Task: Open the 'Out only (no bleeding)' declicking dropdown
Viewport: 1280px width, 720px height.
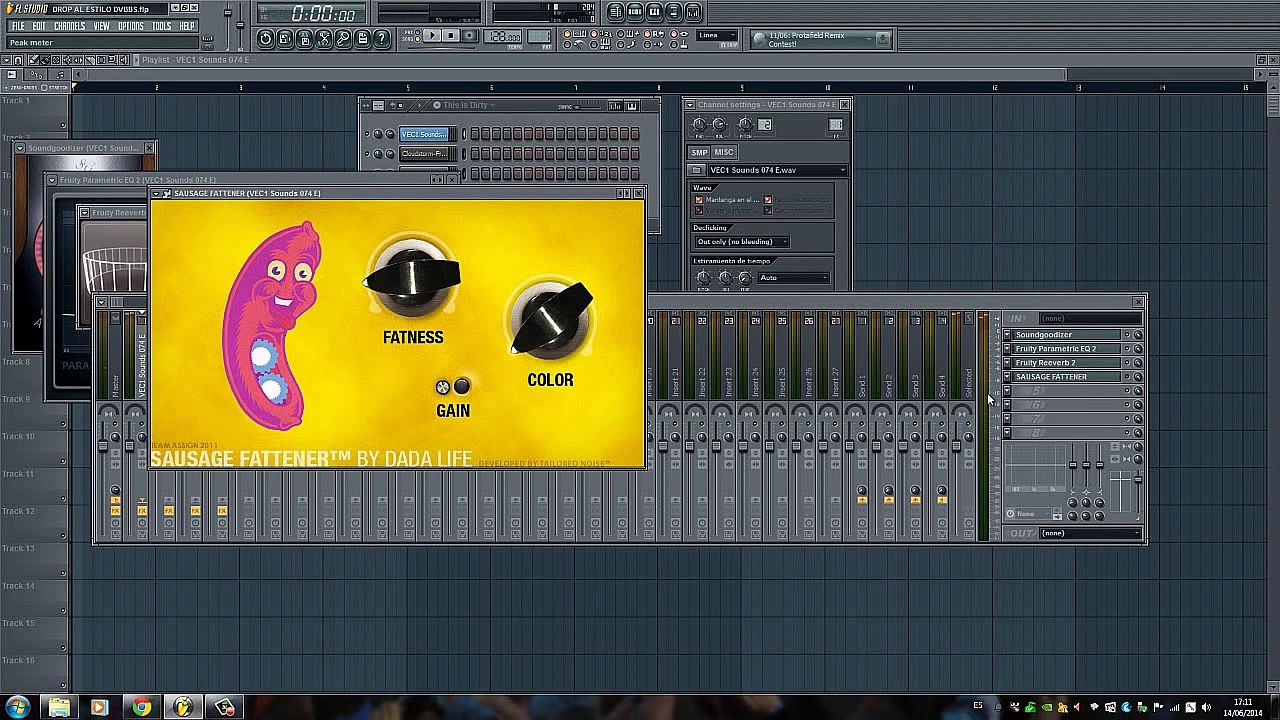Action: (x=741, y=242)
